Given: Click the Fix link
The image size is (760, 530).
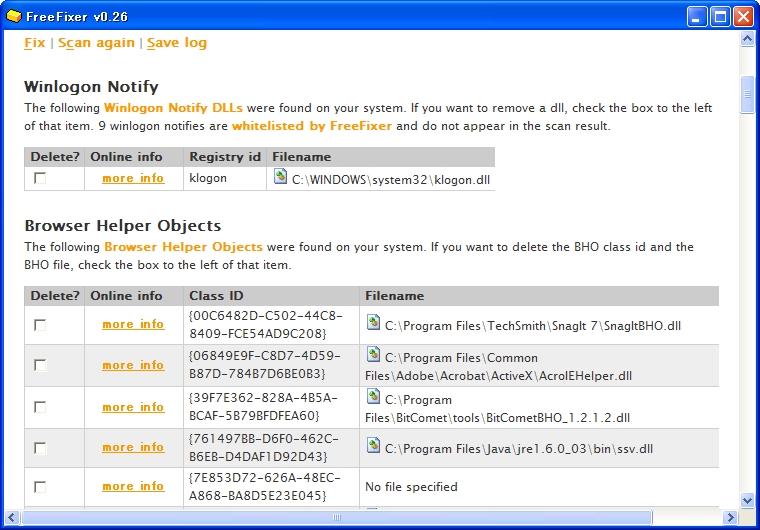Looking at the screenshot, I should (34, 43).
